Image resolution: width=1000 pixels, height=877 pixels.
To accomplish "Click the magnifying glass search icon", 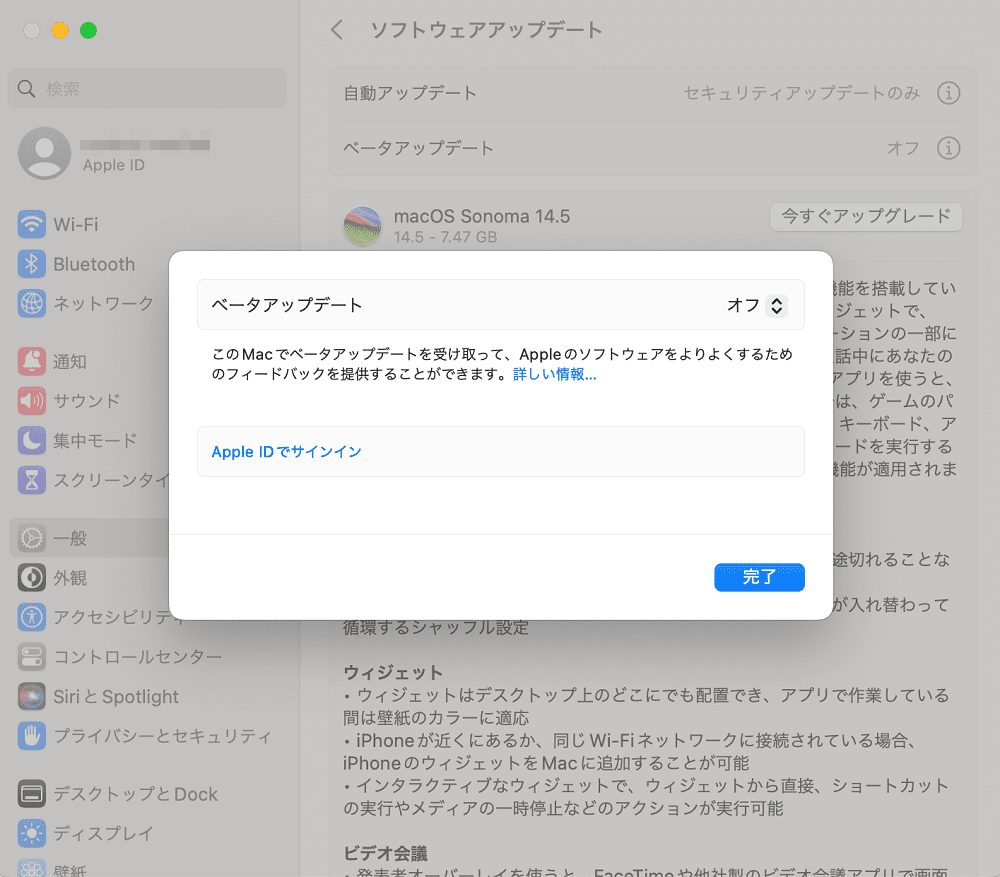I will [x=26, y=89].
